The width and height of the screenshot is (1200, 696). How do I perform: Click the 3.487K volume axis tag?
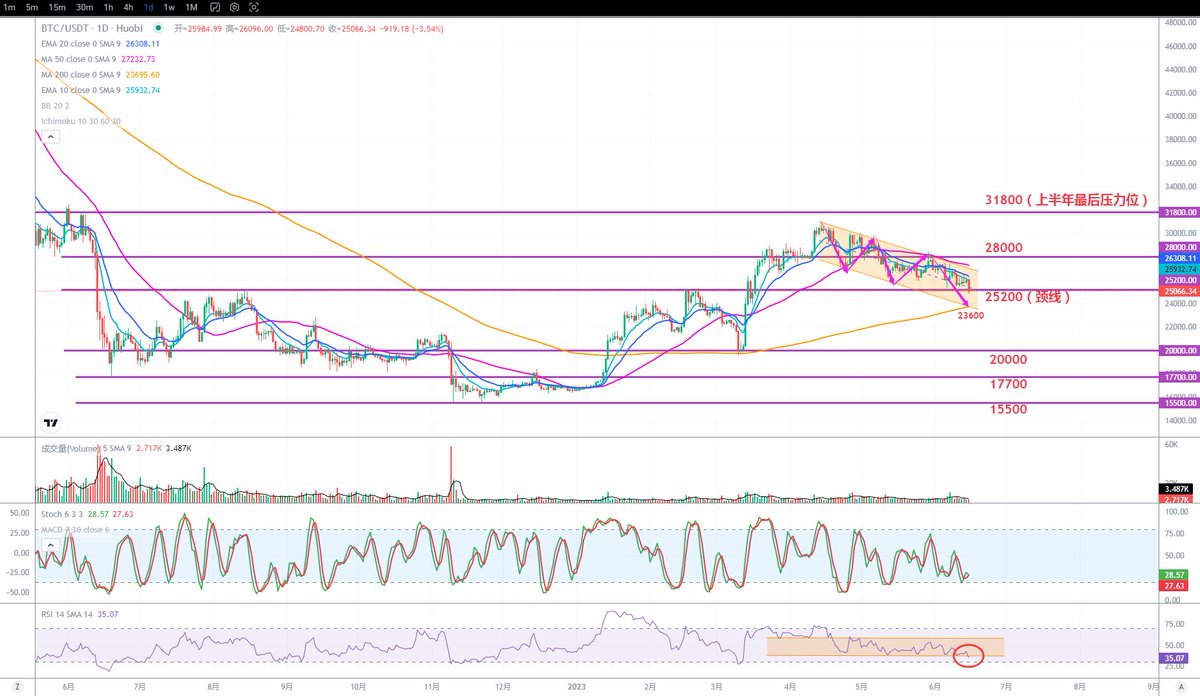coord(1178,489)
